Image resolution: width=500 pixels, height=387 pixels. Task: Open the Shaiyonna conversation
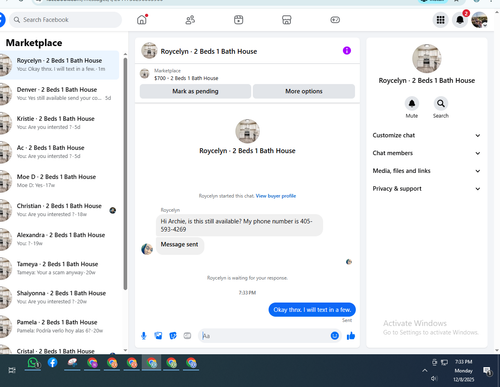[x=59, y=297]
